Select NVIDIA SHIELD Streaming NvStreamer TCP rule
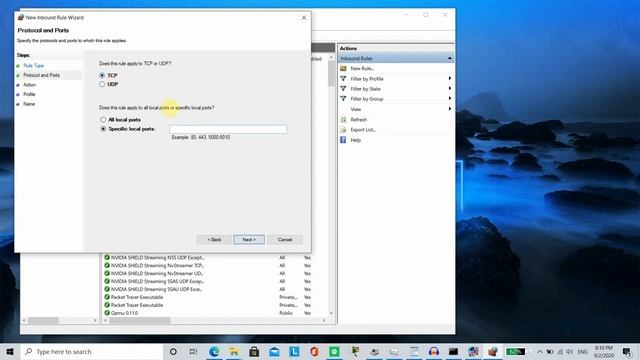This screenshot has width=640, height=360. click(x=157, y=265)
